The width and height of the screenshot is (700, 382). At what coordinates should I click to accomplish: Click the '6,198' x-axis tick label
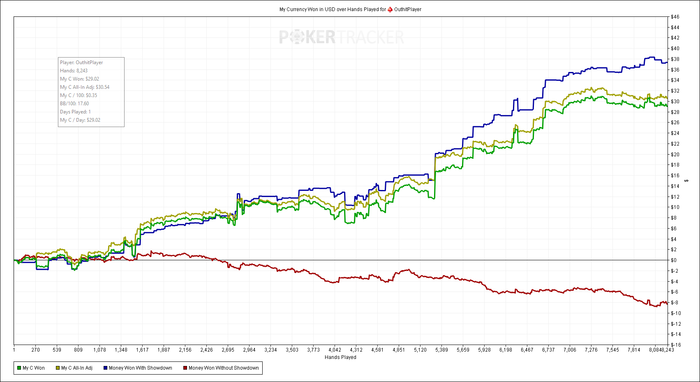[x=505, y=351]
